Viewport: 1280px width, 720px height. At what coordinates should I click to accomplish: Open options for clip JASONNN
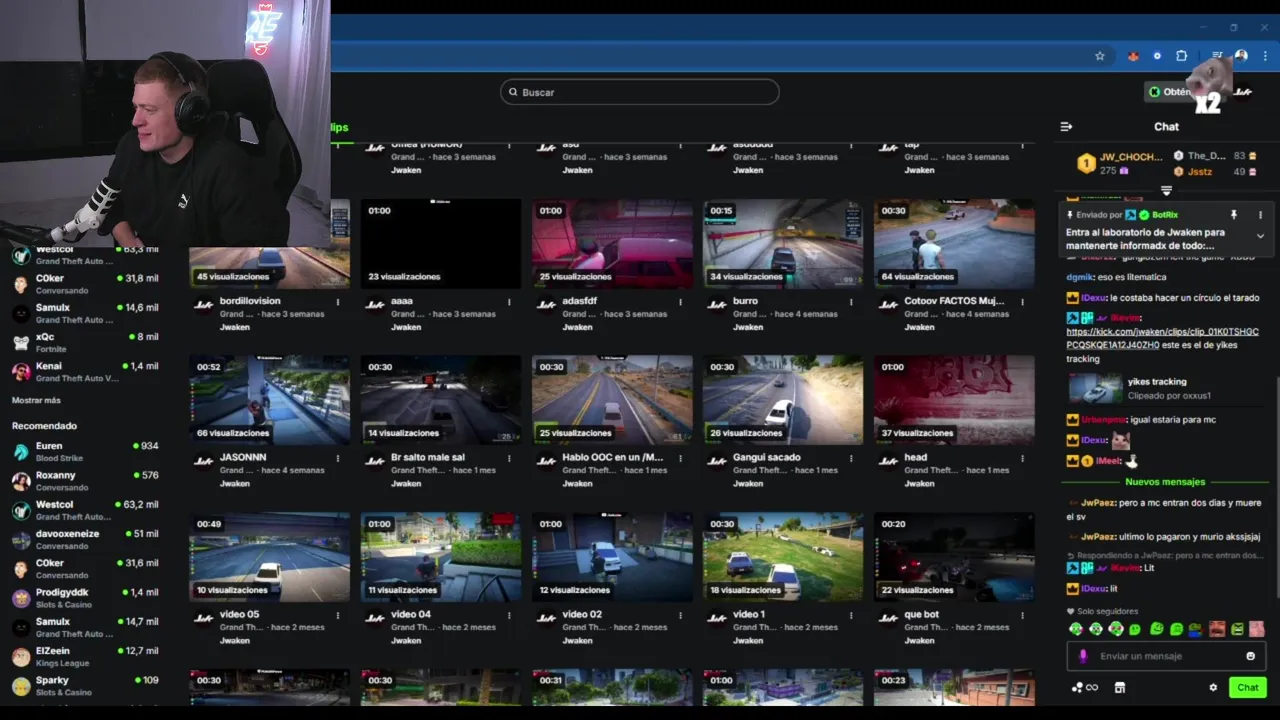337,458
